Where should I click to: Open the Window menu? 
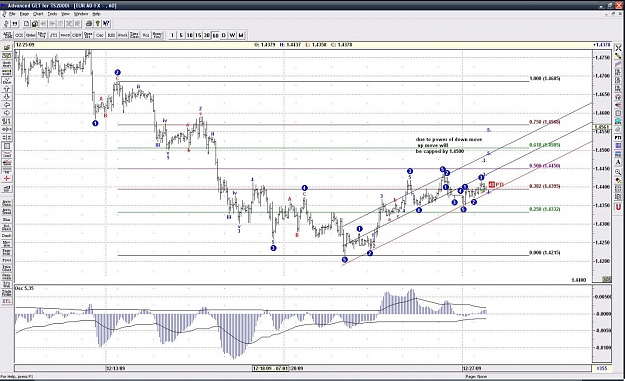81,14
